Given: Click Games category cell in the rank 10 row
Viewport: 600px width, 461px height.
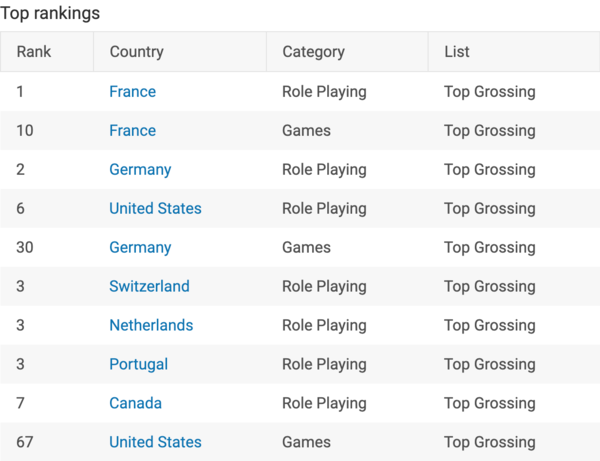Looking at the screenshot, I should 306,131.
